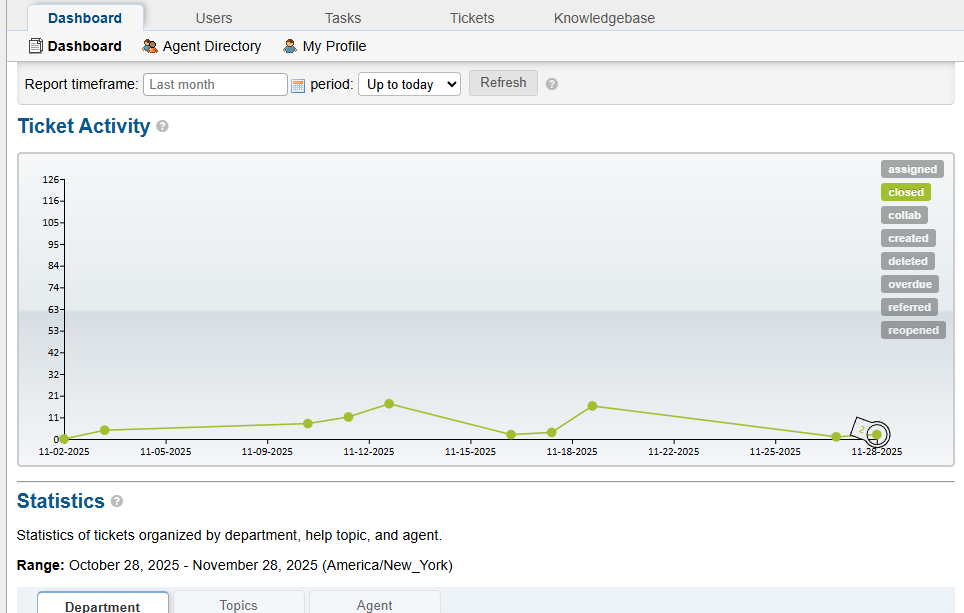This screenshot has height=613, width=964.
Task: Open the period dropdown Up to today
Action: [x=409, y=85]
